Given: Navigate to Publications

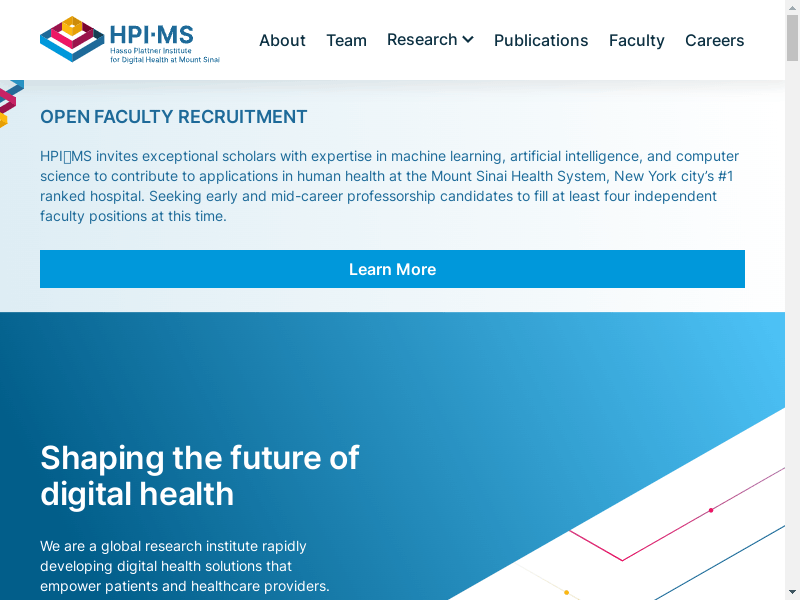Looking at the screenshot, I should [x=541, y=40].
